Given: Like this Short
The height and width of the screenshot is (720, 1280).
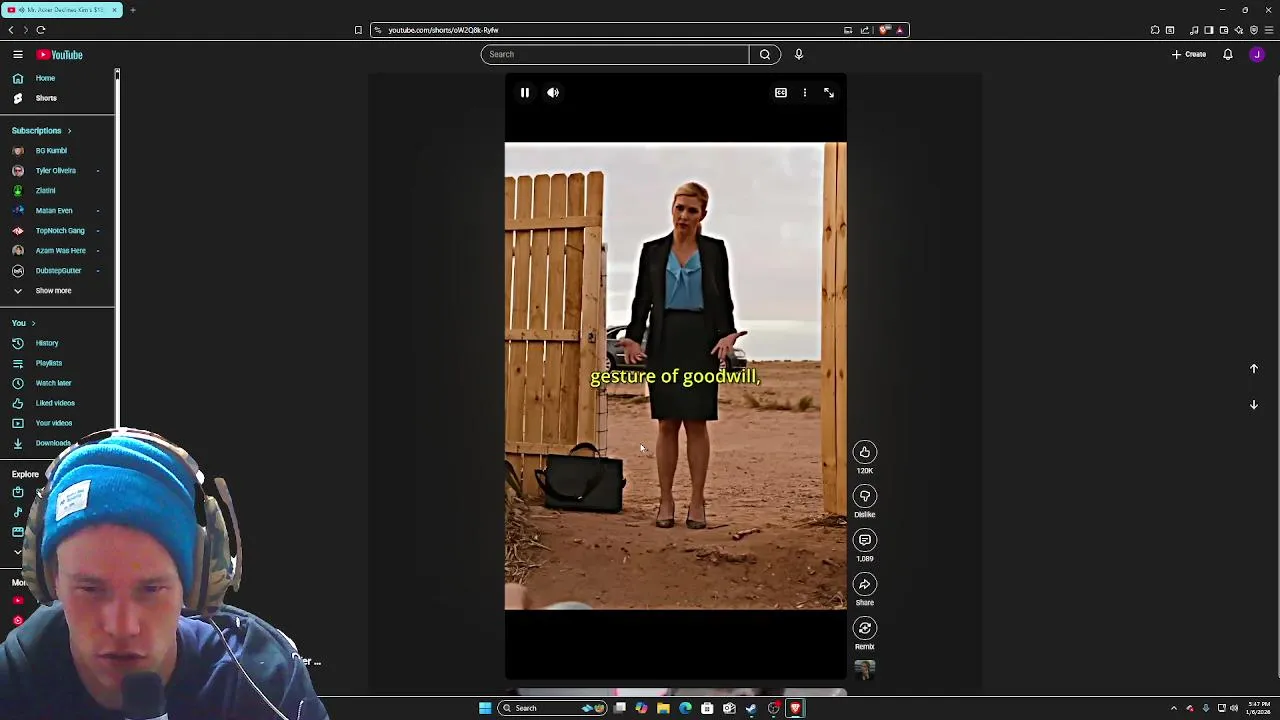Looking at the screenshot, I should click(x=865, y=452).
